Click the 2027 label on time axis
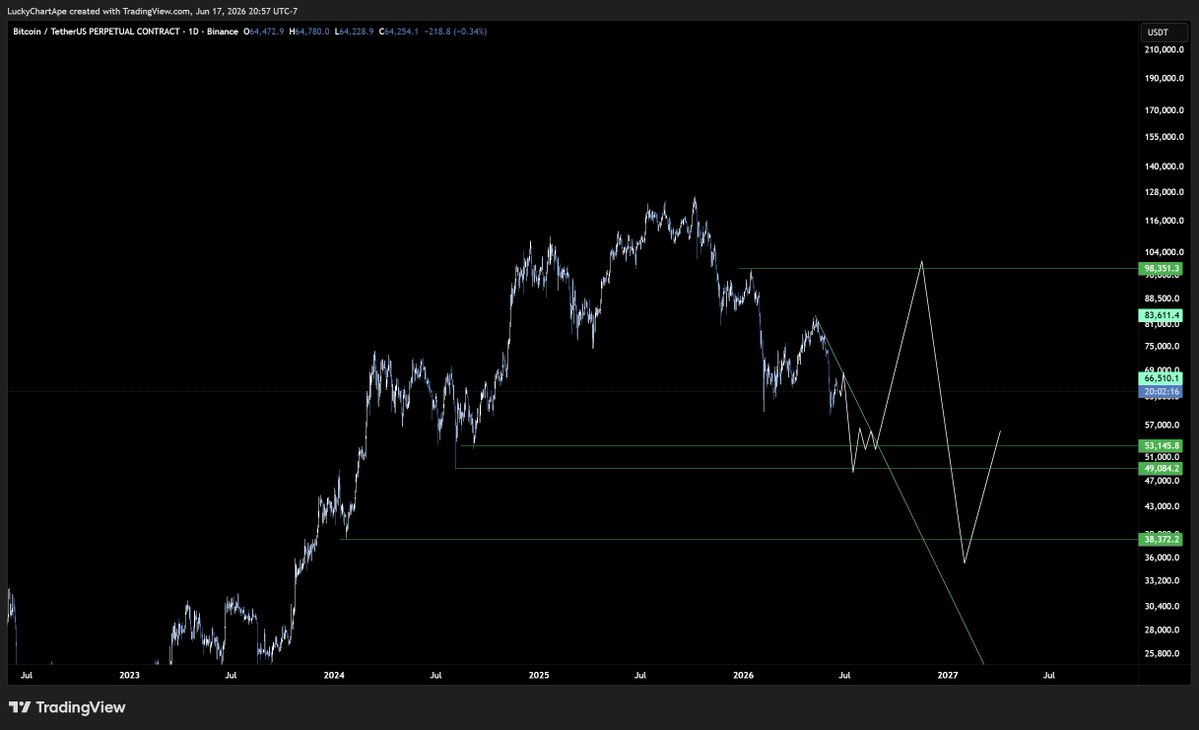Viewport: 1199px width, 730px height. (947, 675)
